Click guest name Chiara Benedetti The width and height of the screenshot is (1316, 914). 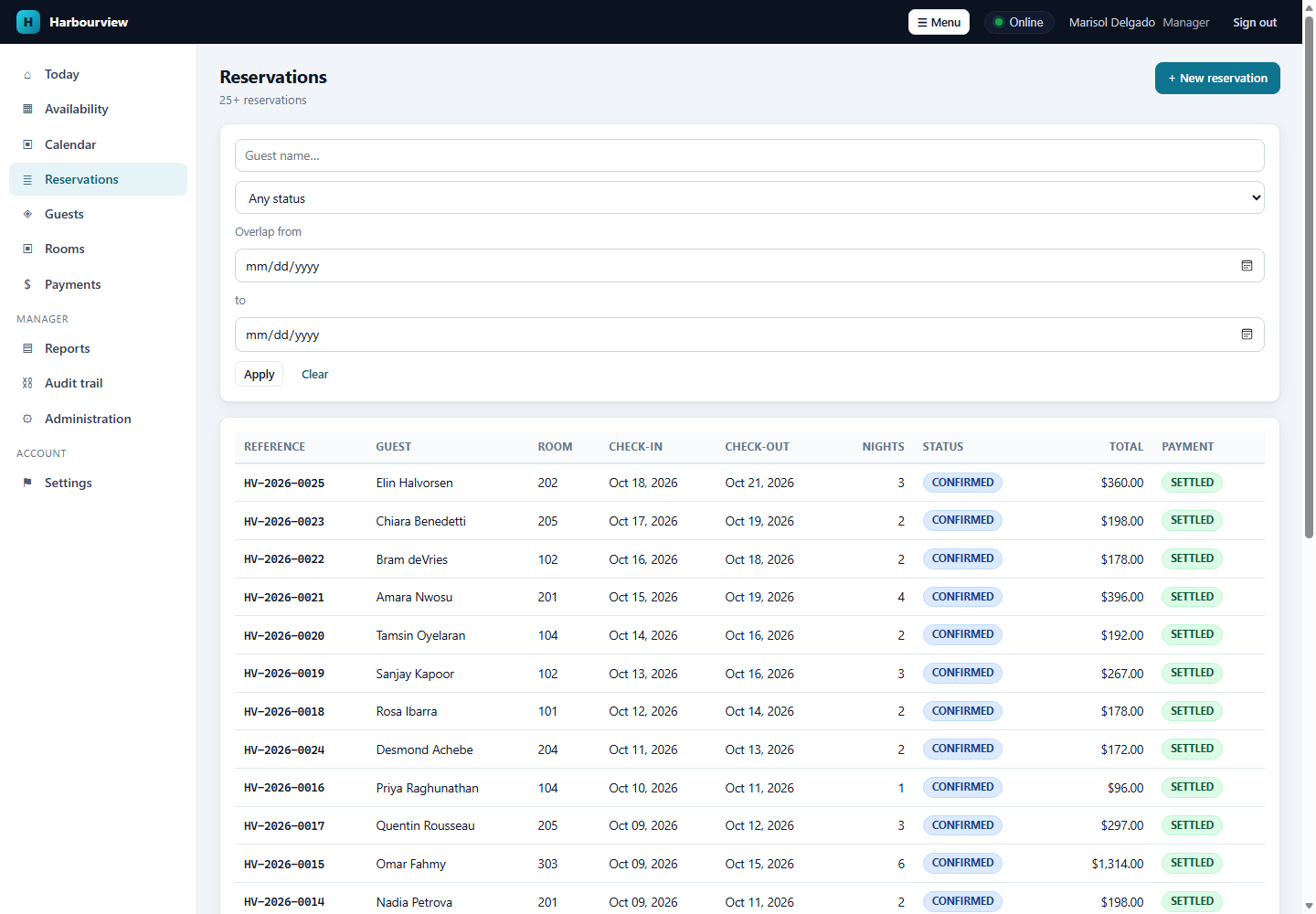[x=421, y=521]
